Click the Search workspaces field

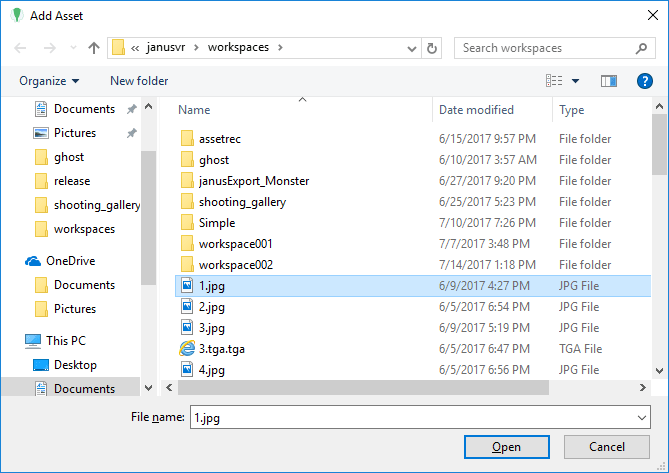[x=545, y=48]
